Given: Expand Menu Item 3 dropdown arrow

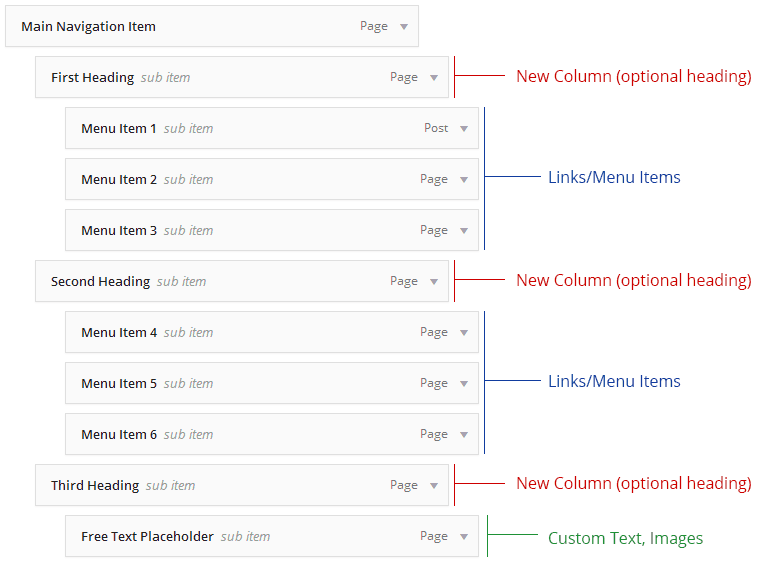Looking at the screenshot, I should 464,231.
